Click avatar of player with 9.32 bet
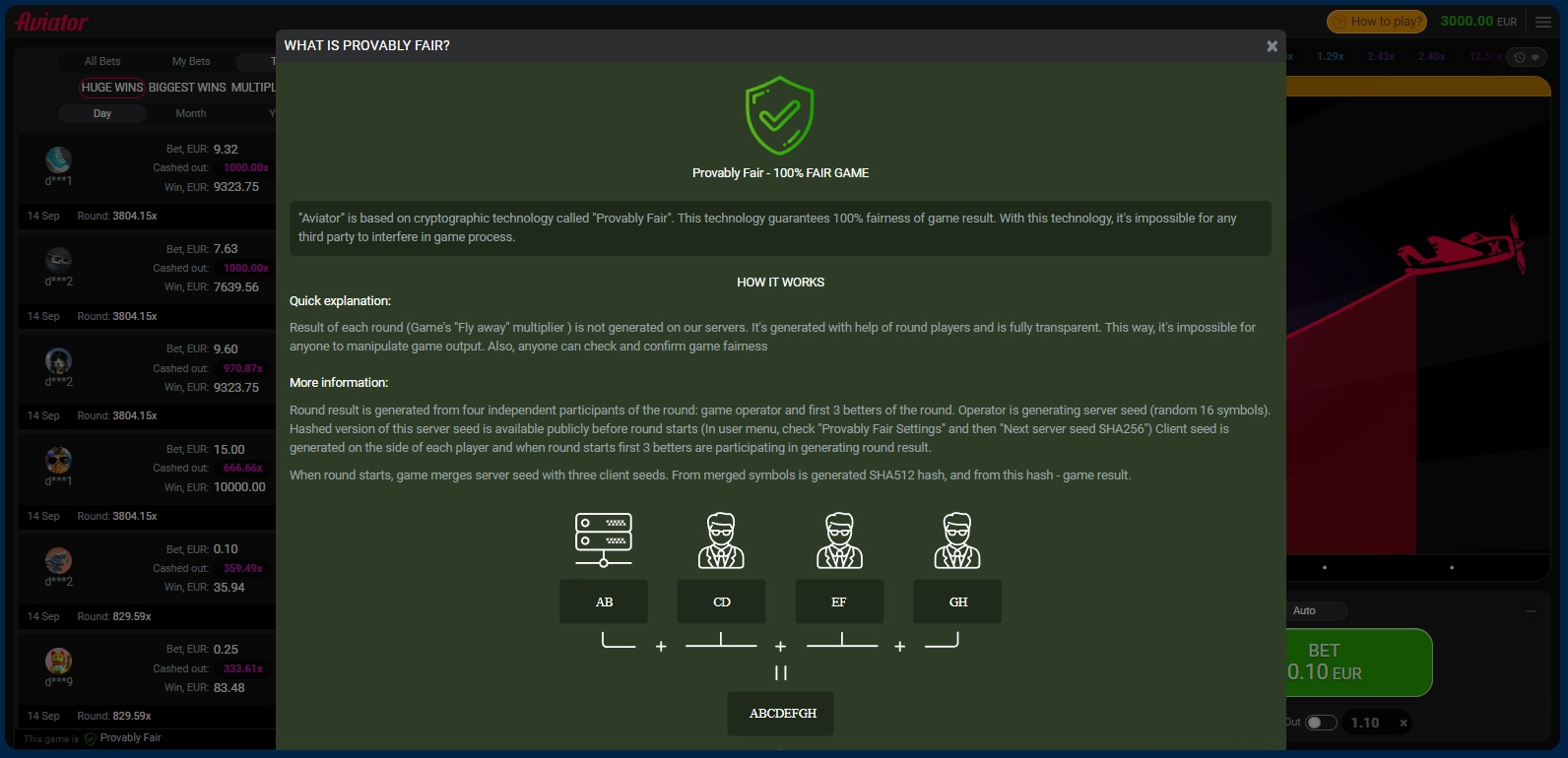Viewport: 1568px width, 758px height. pyautogui.click(x=58, y=159)
